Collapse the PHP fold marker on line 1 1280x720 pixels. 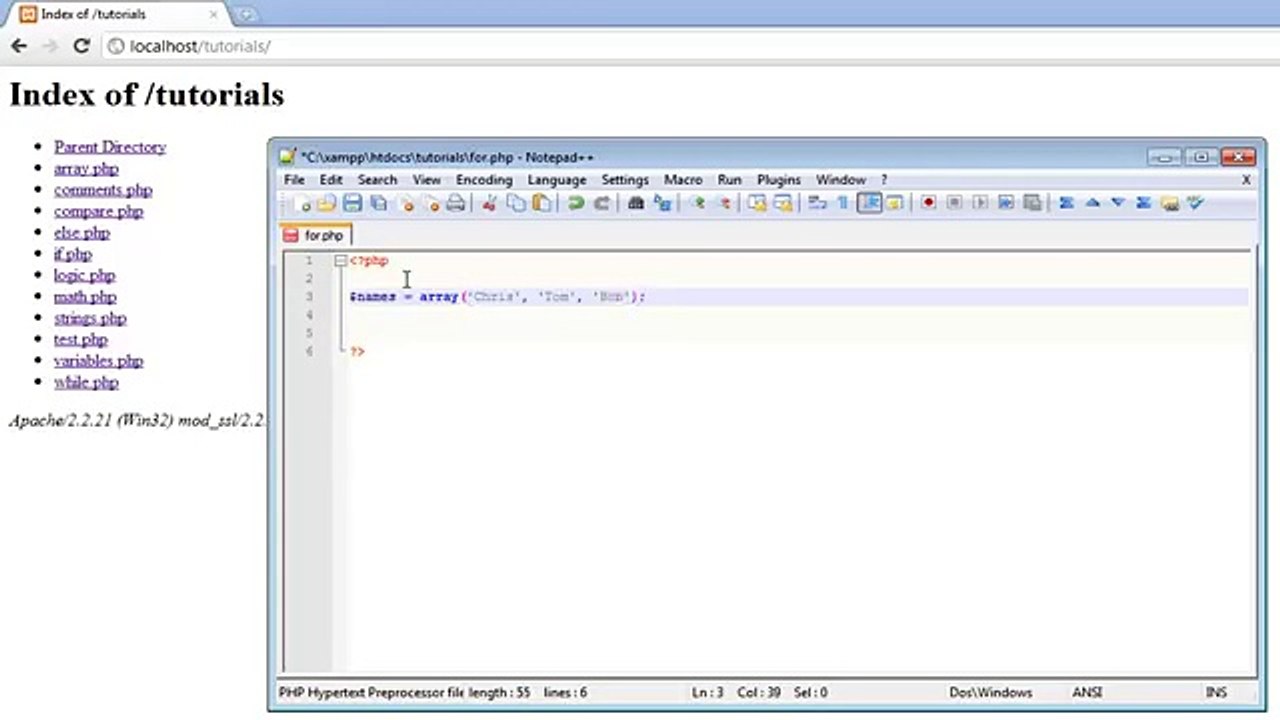340,261
